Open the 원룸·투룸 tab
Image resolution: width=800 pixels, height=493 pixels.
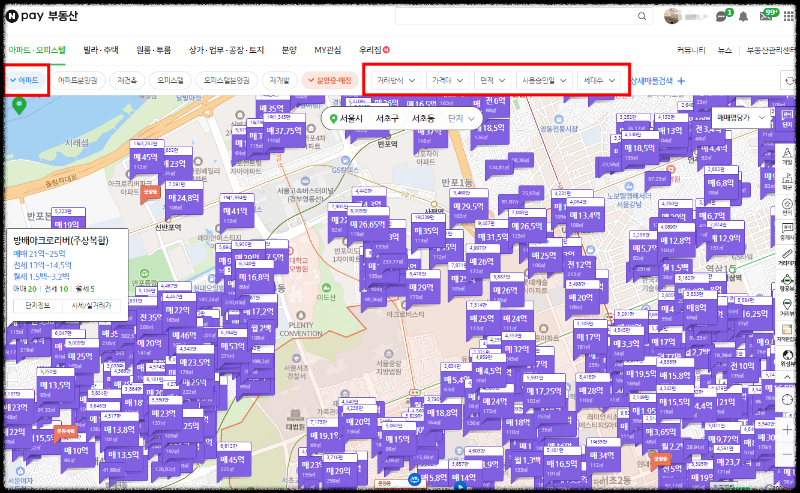[154, 50]
